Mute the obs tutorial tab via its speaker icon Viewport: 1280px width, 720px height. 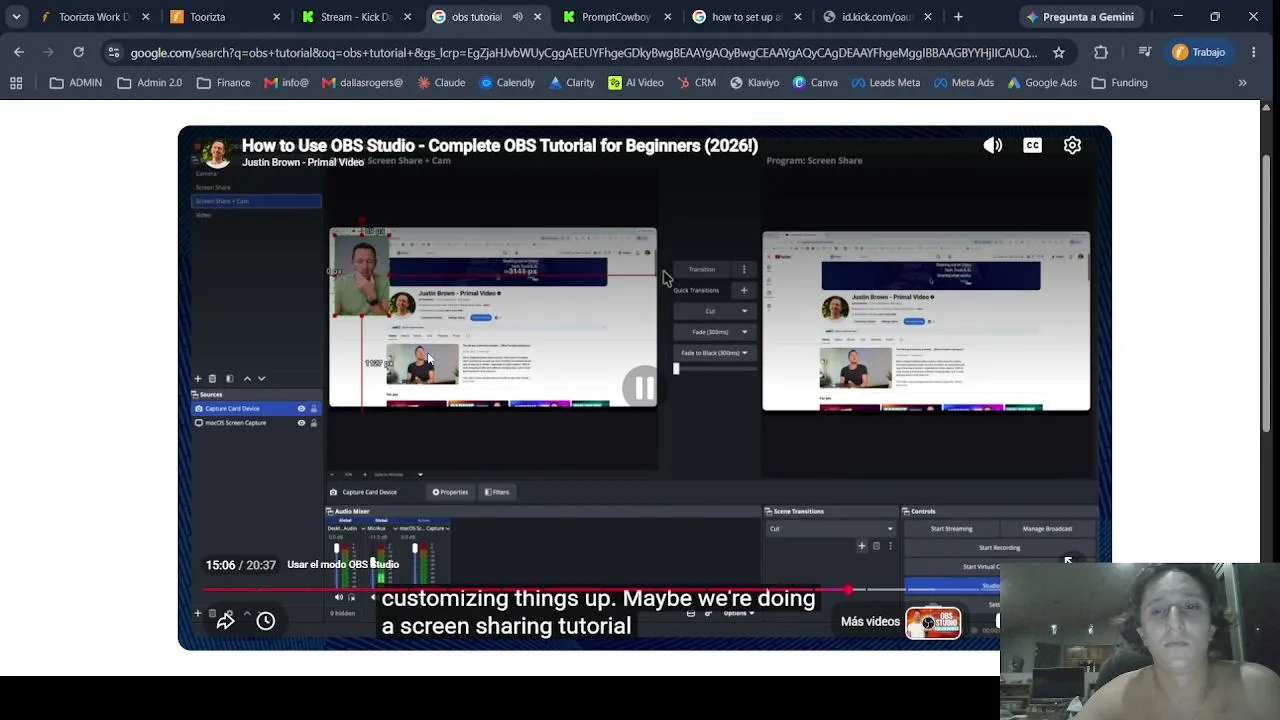517,17
